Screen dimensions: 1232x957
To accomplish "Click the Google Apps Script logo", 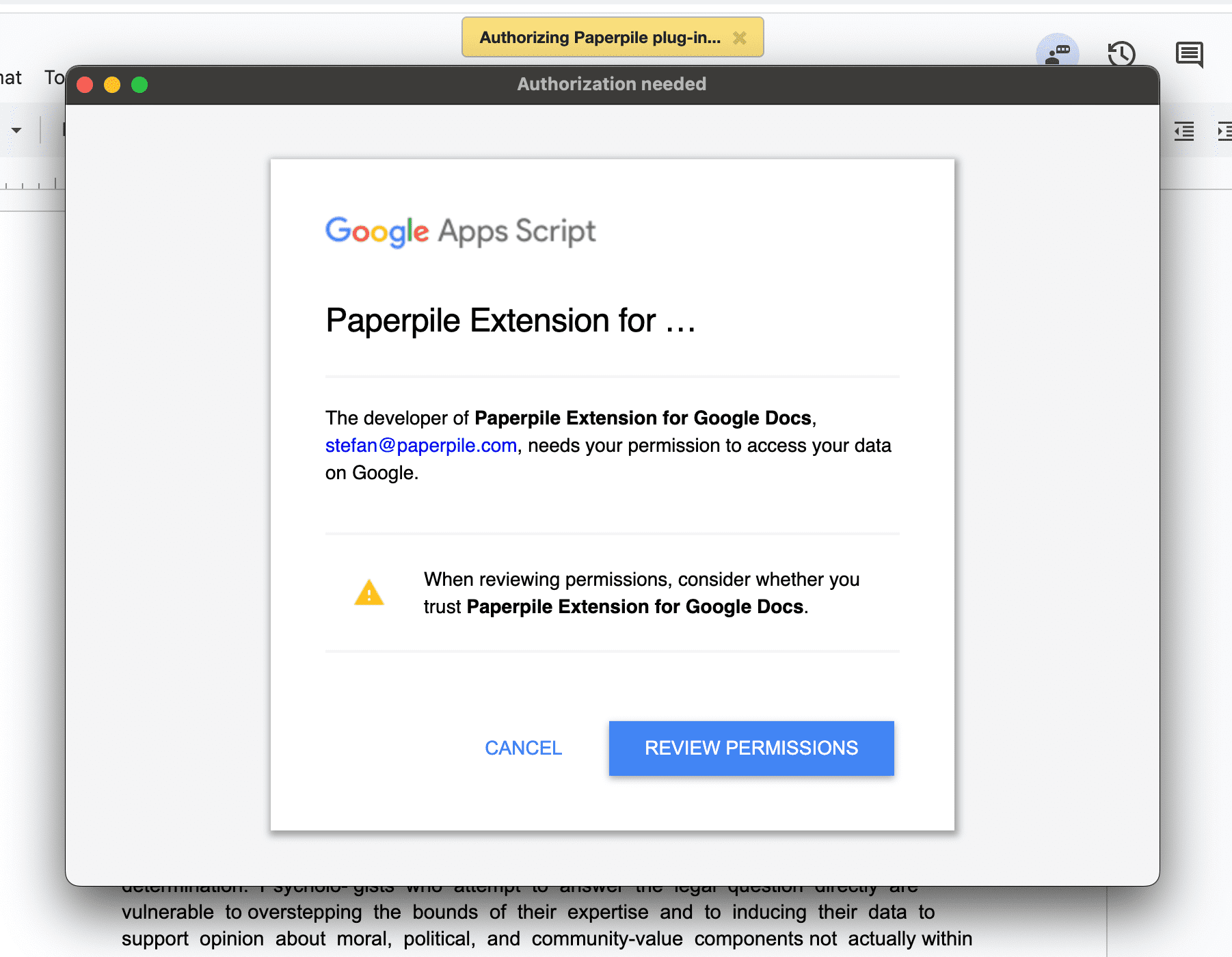I will pos(460,232).
